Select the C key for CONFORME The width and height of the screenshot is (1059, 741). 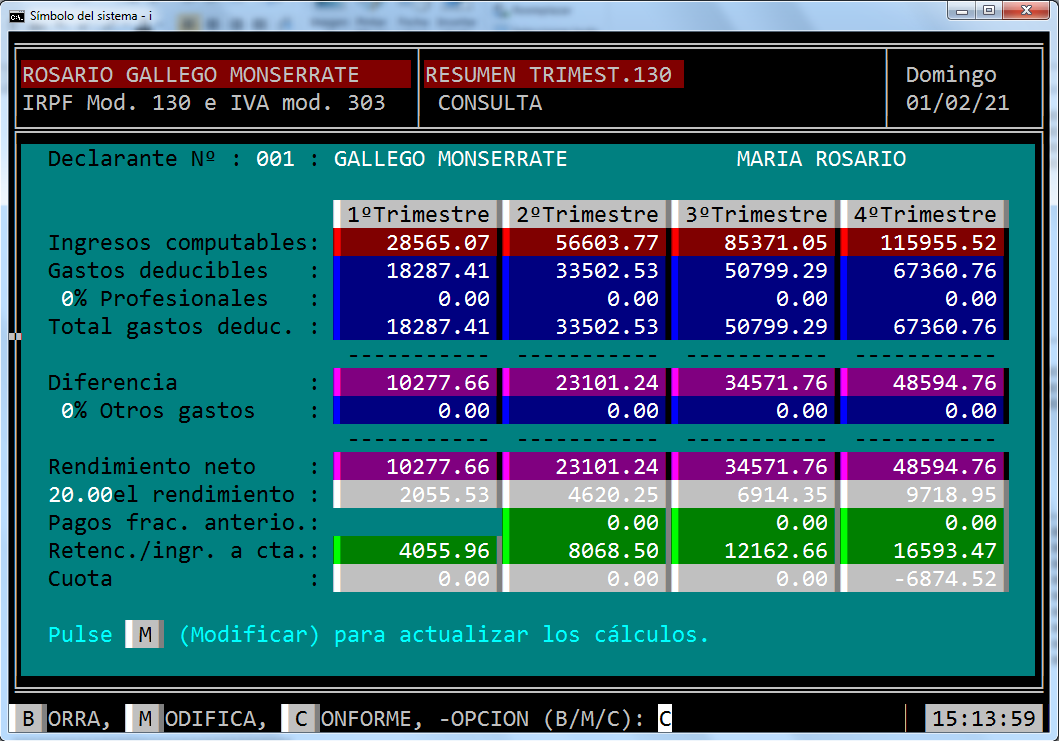point(300,718)
